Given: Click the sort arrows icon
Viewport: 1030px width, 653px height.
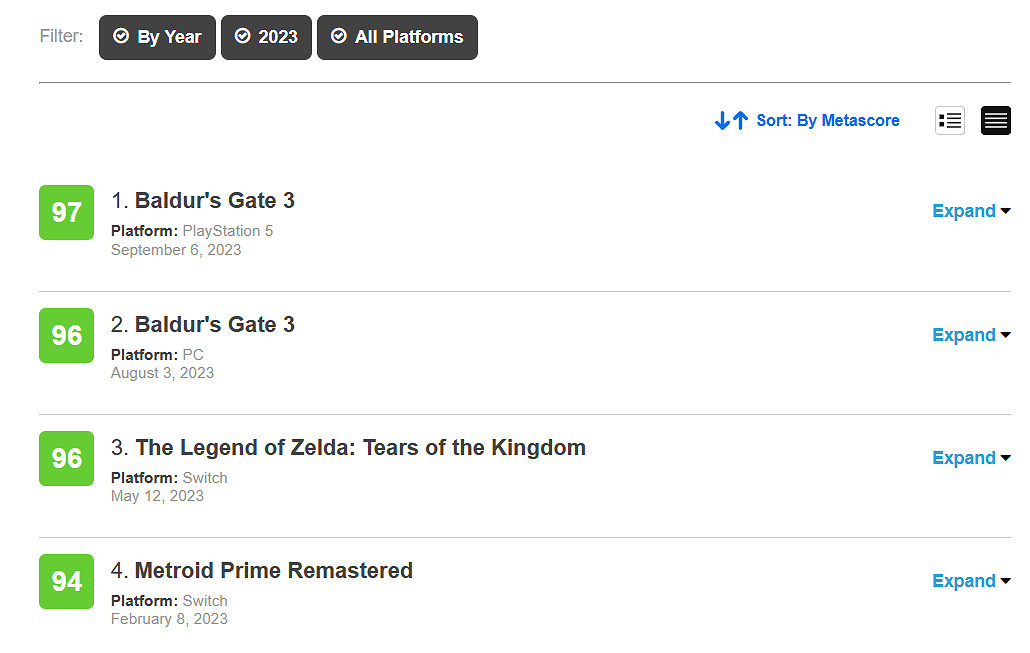Looking at the screenshot, I should tap(731, 121).
